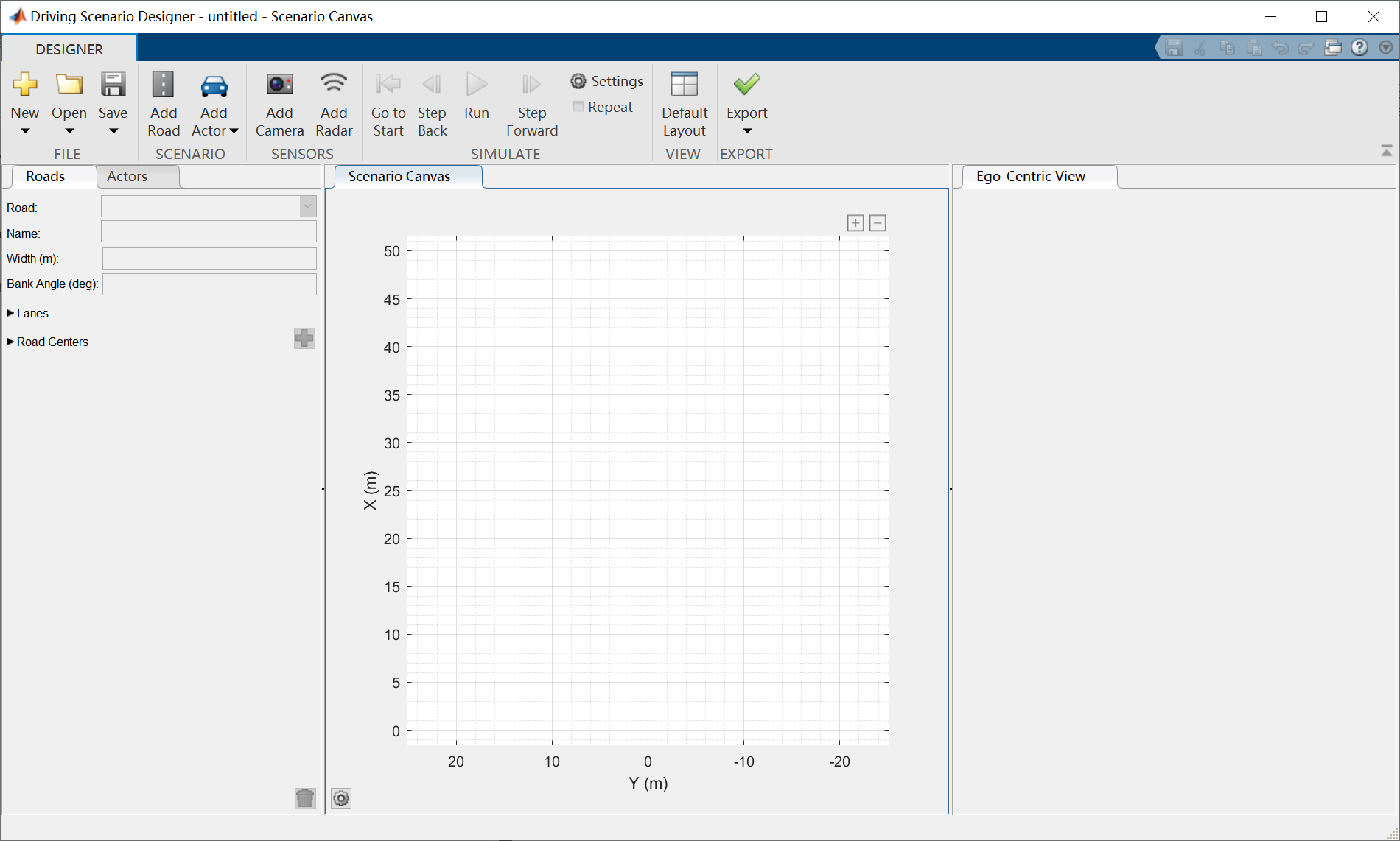This screenshot has height=841, width=1400.
Task: Select the DESIGNER ribbon tab
Action: [x=69, y=49]
